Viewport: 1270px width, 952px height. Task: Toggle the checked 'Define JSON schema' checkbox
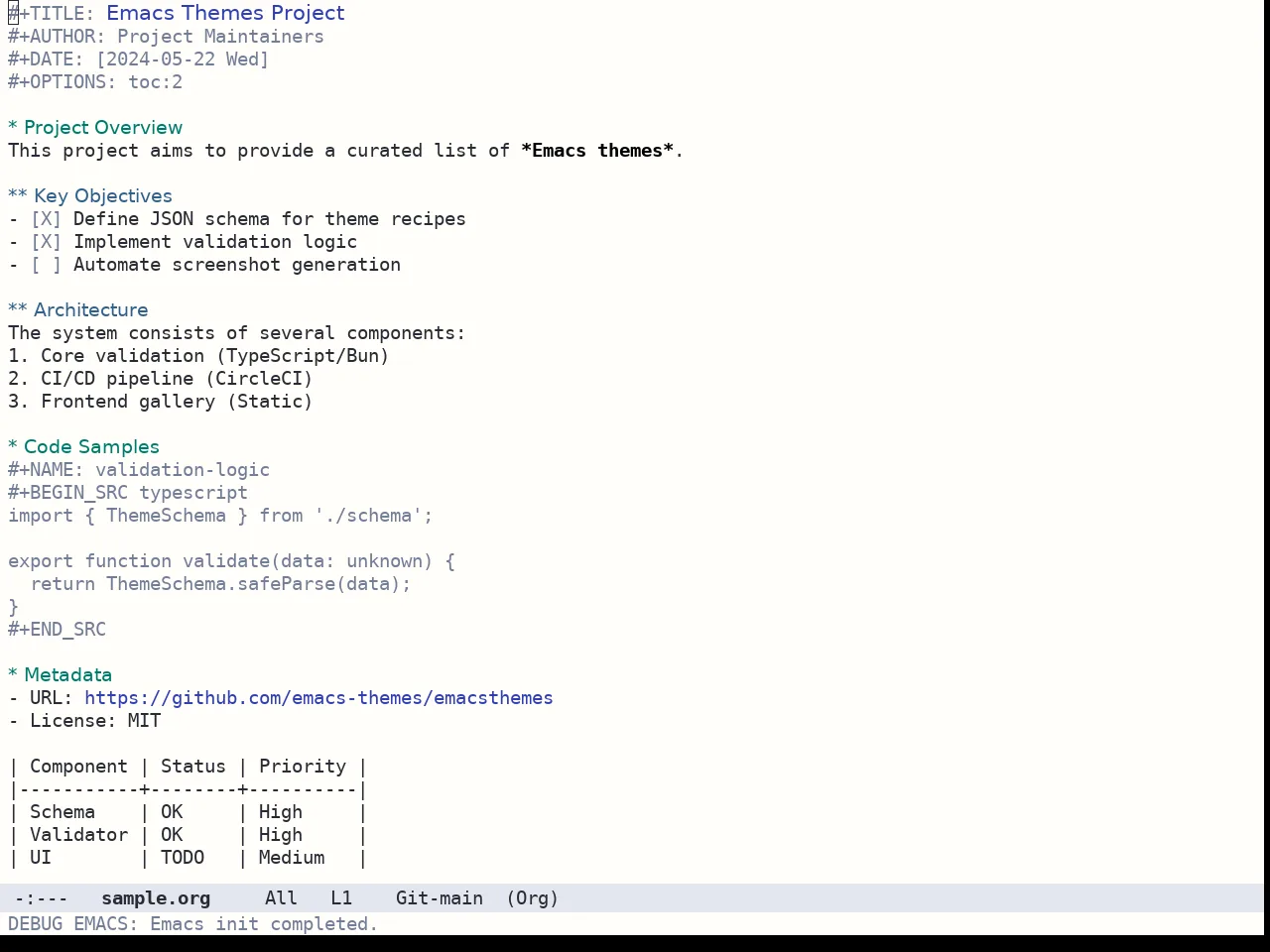(x=46, y=219)
